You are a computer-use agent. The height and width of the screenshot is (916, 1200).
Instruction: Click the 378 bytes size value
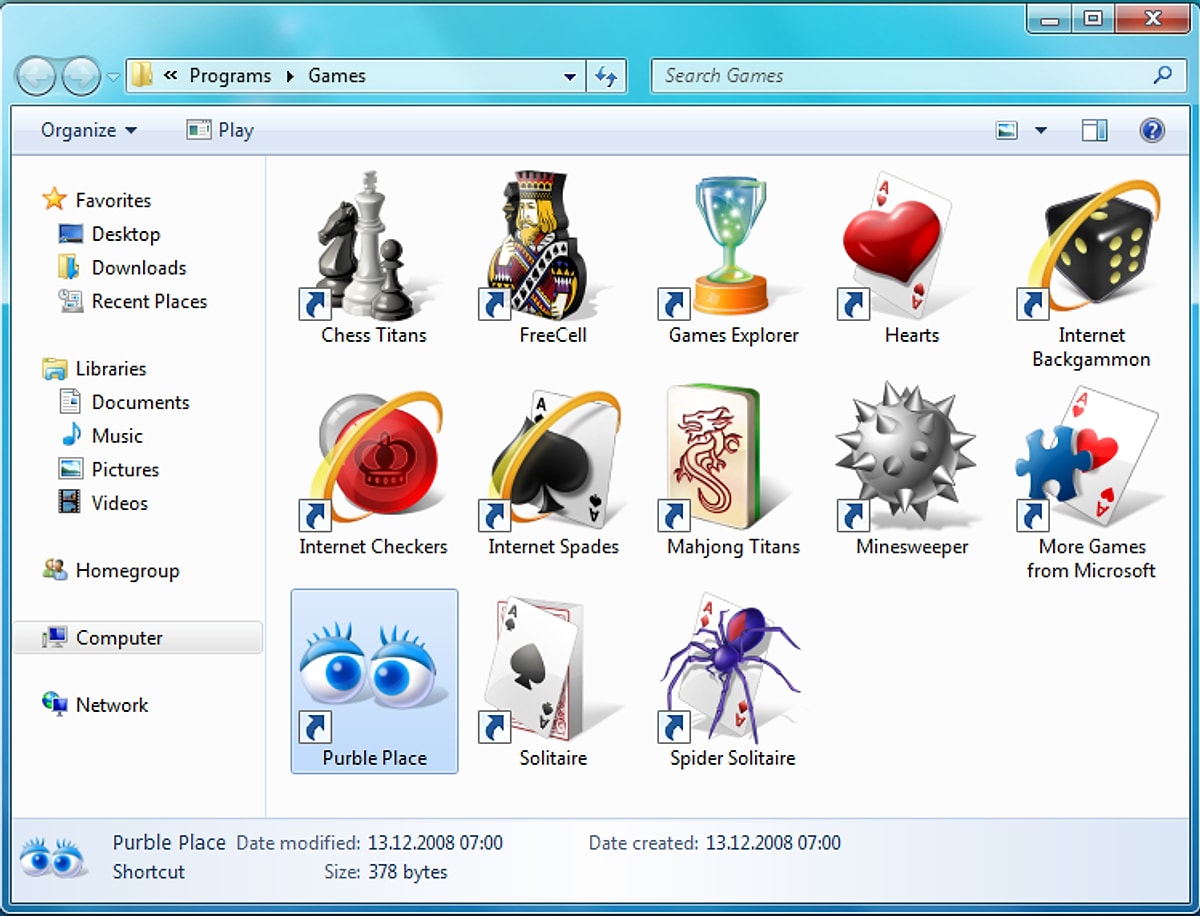pos(408,872)
